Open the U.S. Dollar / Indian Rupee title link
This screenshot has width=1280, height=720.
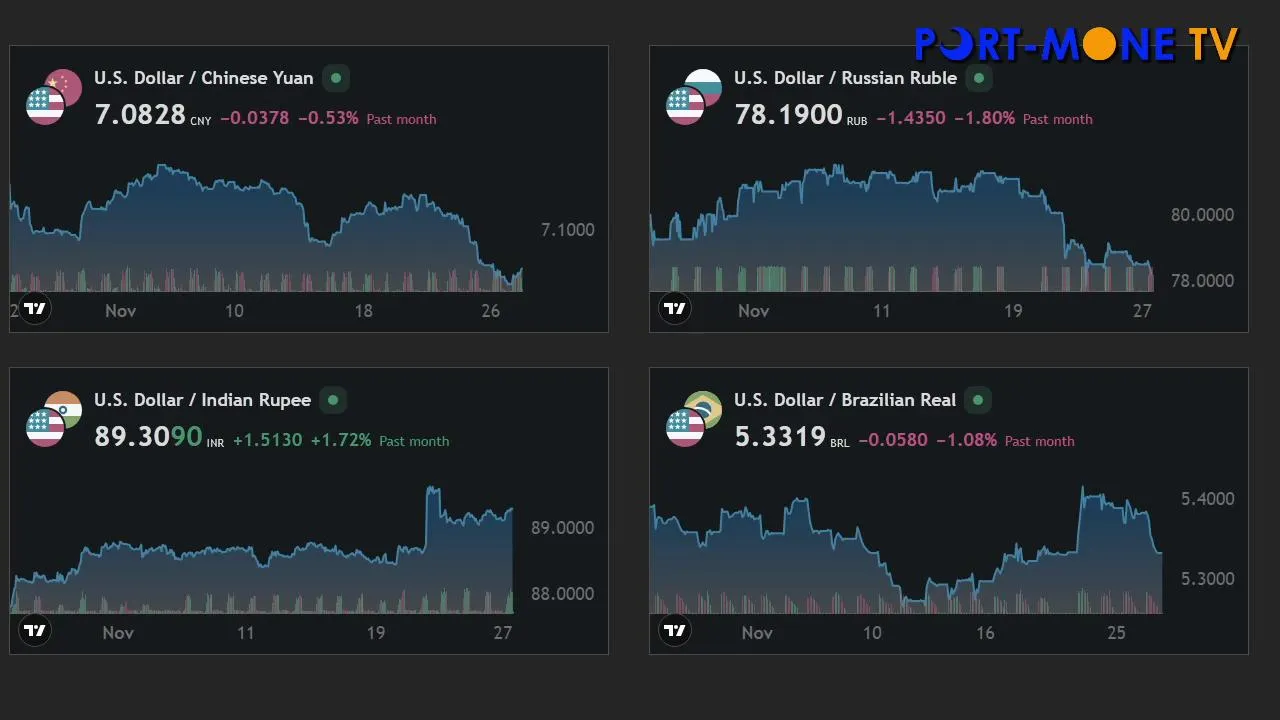tap(202, 400)
